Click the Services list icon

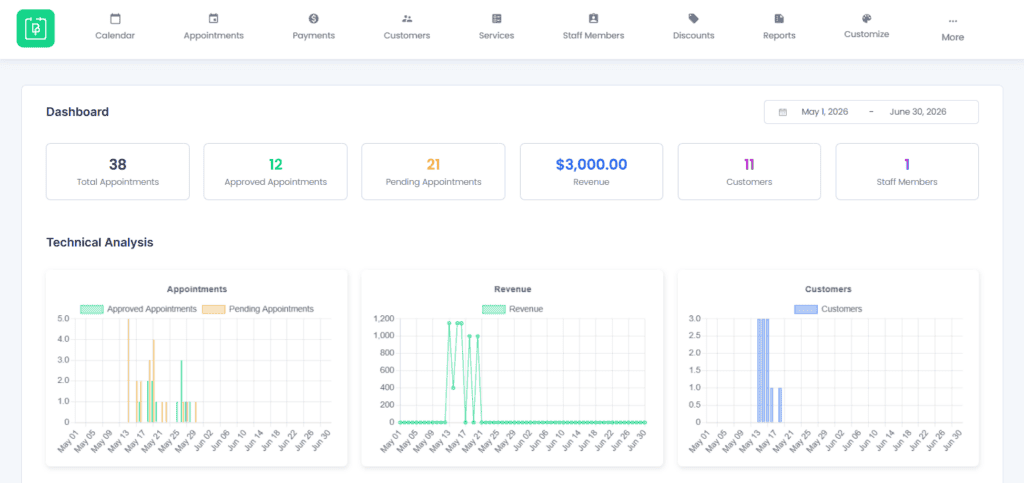click(496, 18)
